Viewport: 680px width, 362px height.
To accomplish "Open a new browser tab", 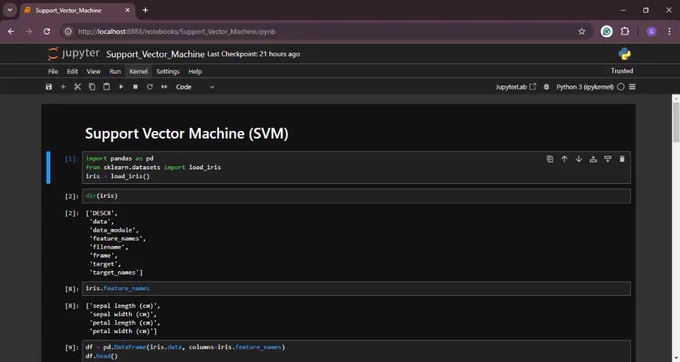I will (145, 10).
